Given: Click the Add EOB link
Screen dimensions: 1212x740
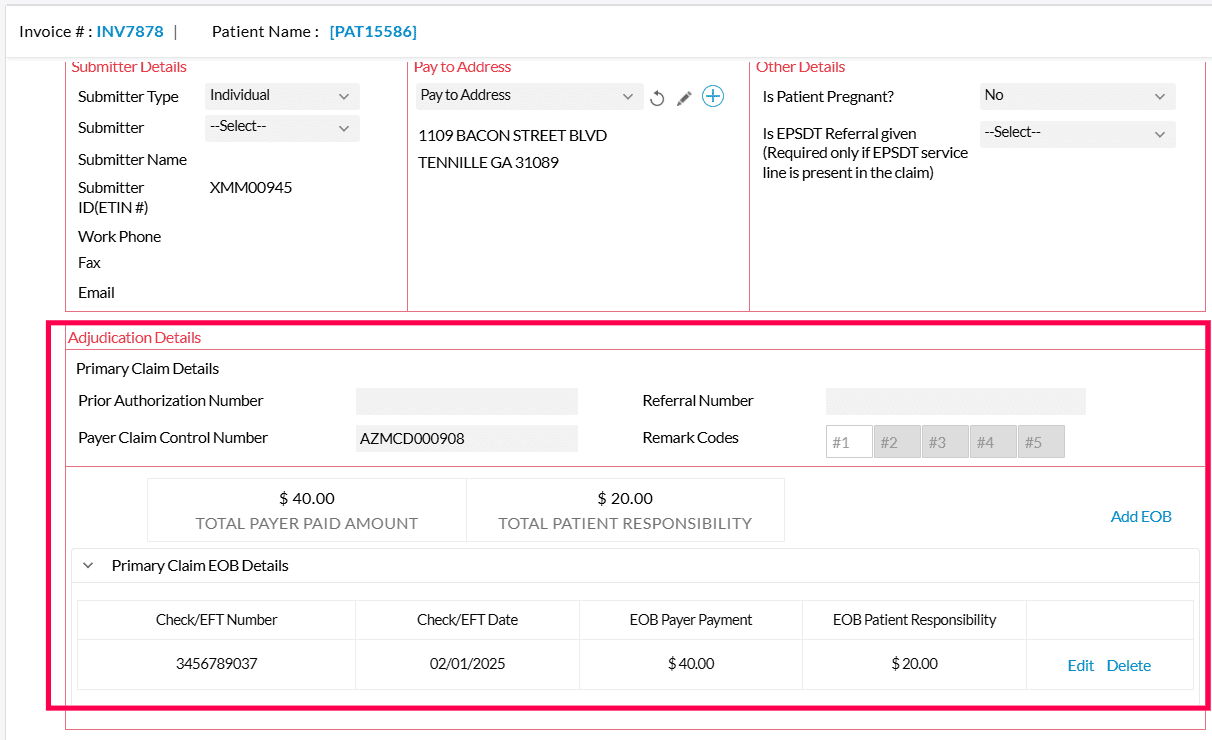Looking at the screenshot, I should click(x=1140, y=516).
